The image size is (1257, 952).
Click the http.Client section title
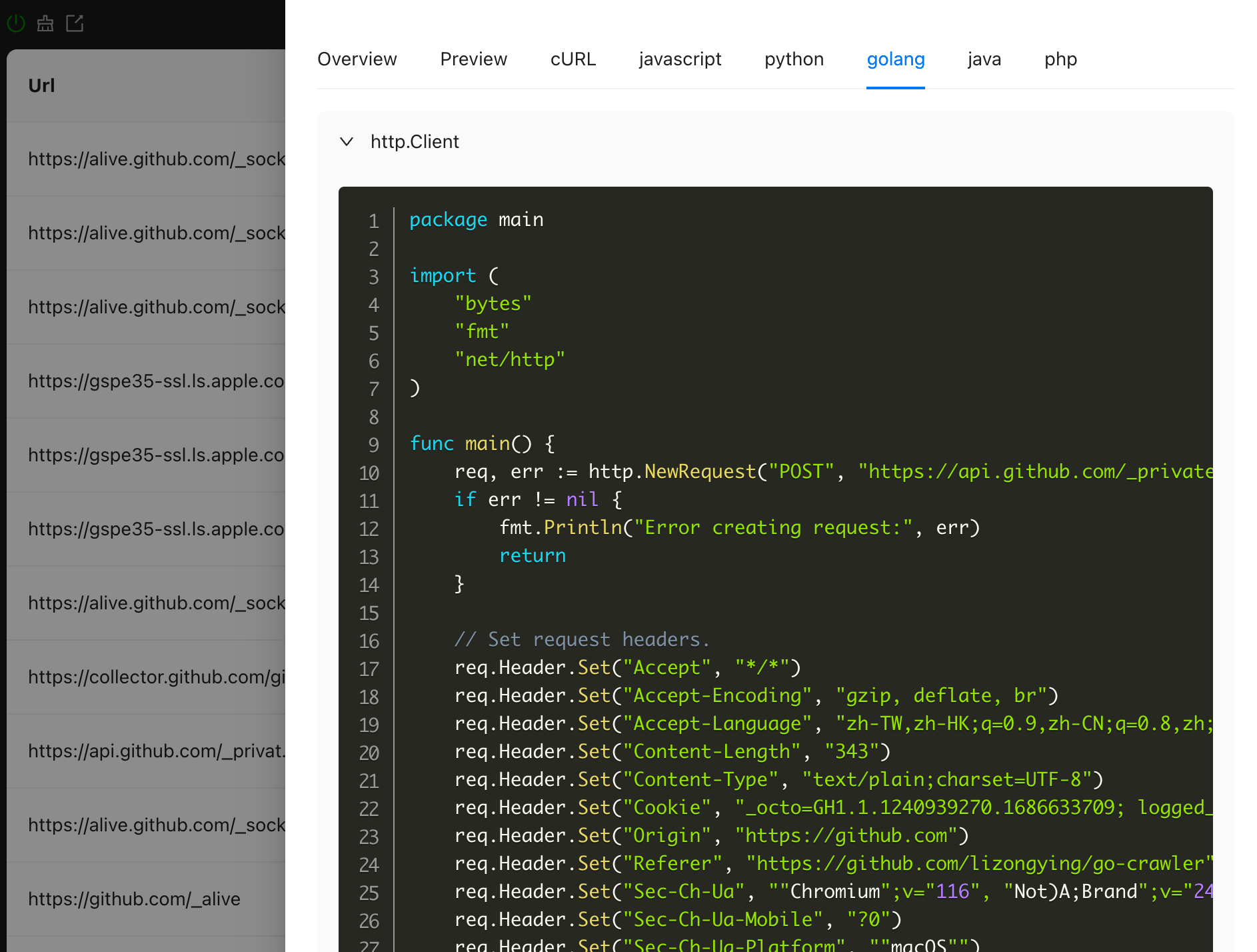coord(415,142)
